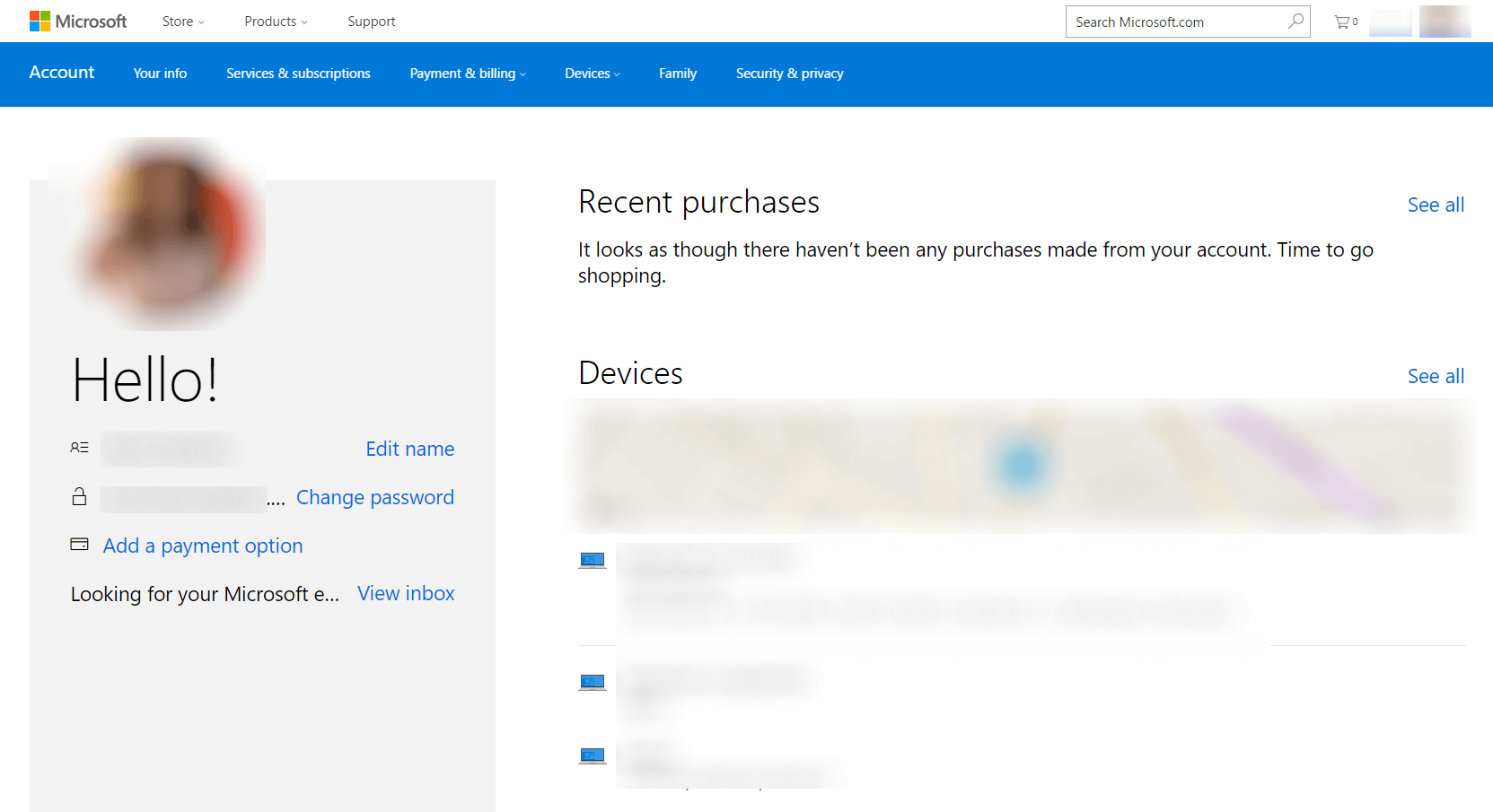
Task: Click See all next to Recent purchases
Action: [1436, 205]
